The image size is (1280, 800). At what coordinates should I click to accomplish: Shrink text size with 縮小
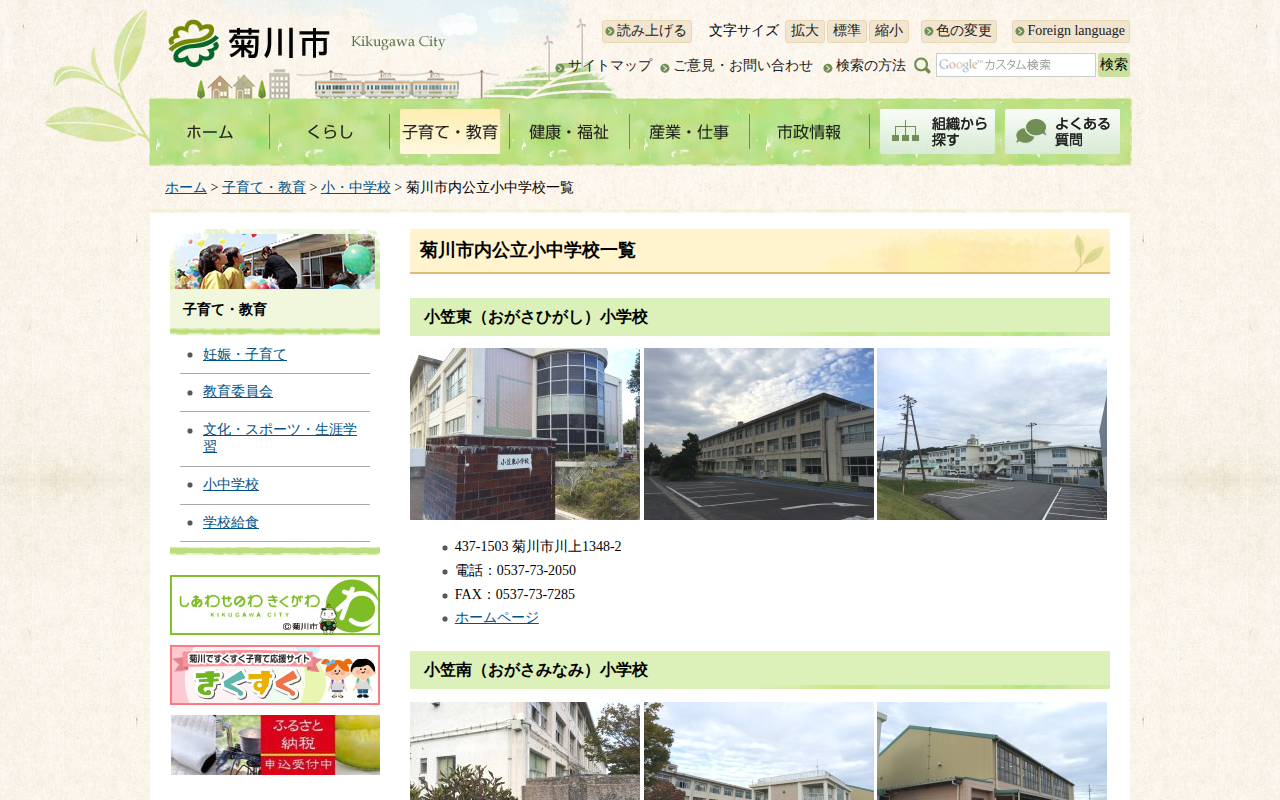pos(889,31)
